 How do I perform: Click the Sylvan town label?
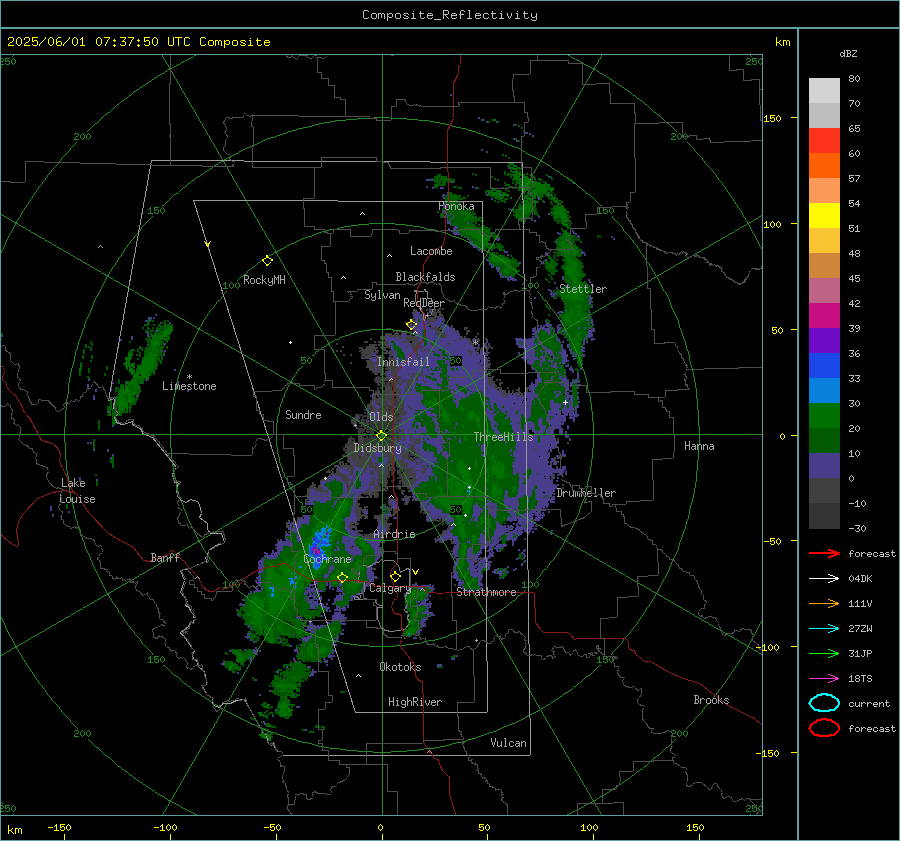tap(382, 296)
